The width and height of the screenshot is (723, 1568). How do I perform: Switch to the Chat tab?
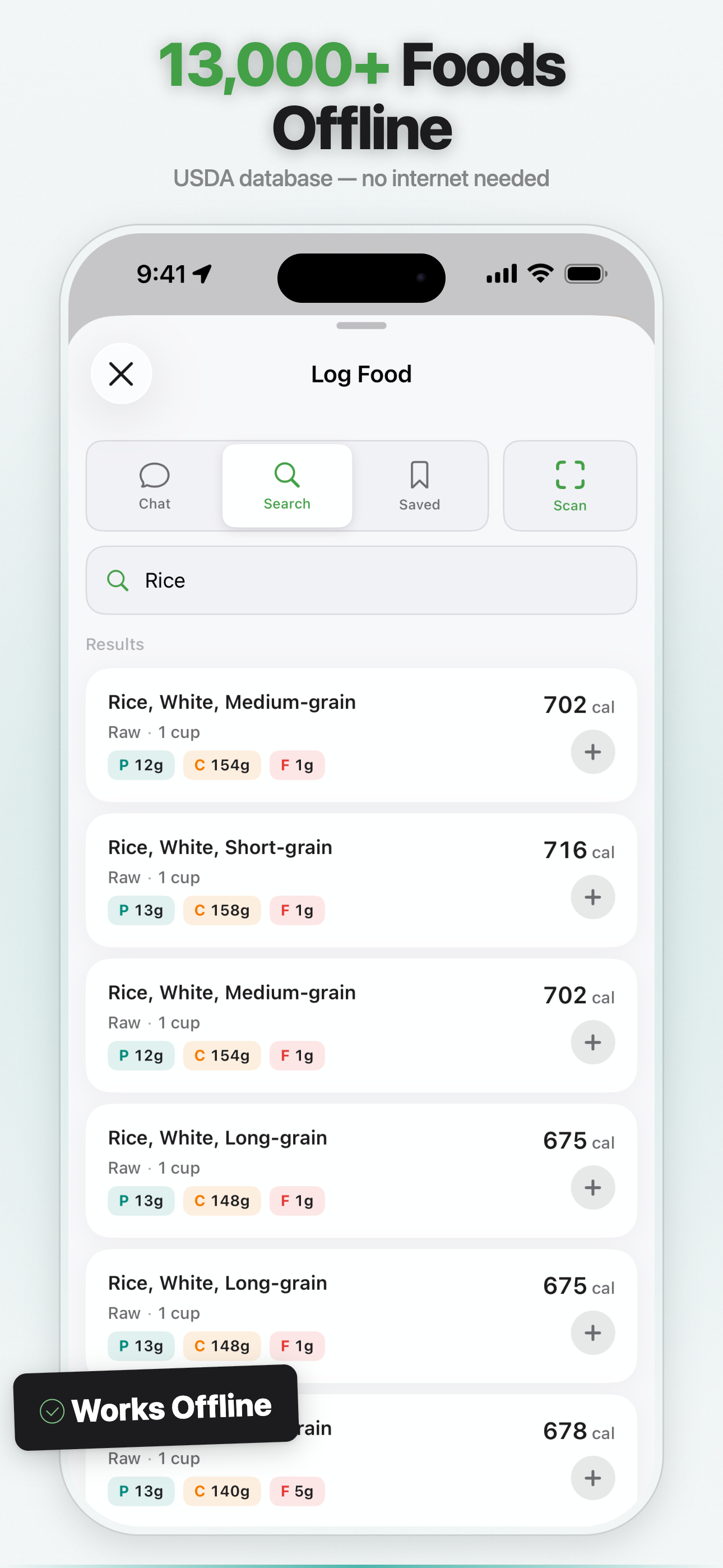click(x=155, y=485)
